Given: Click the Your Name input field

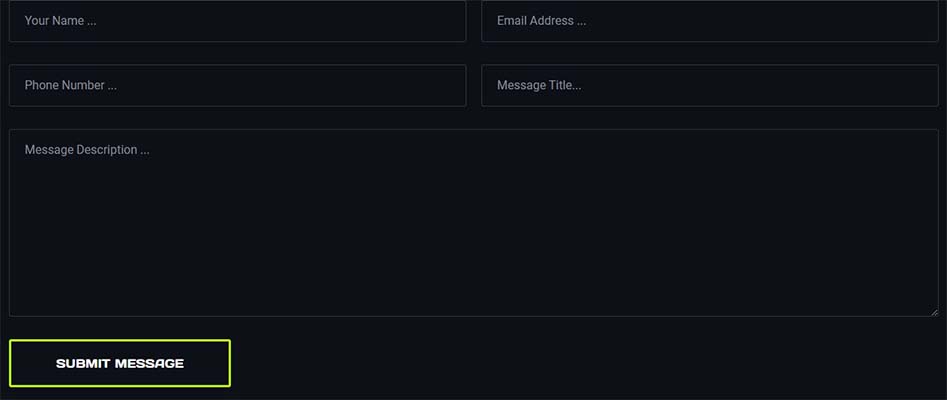Looking at the screenshot, I should click(x=237, y=21).
